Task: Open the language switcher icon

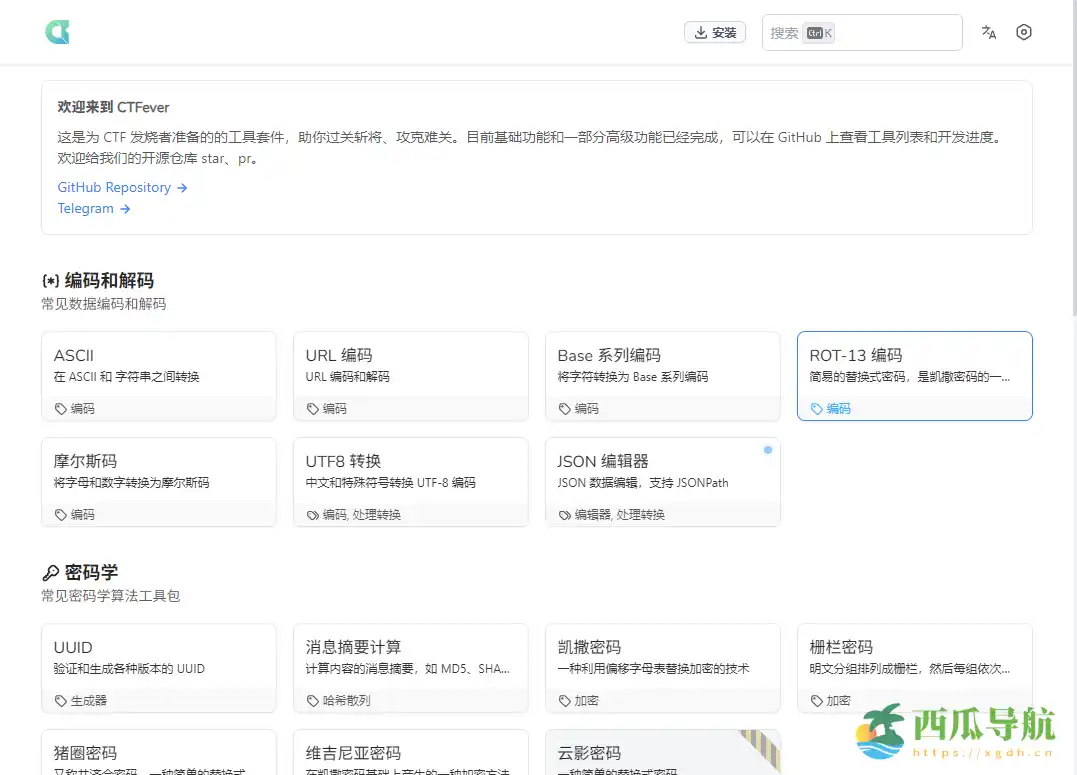Action: [x=988, y=32]
